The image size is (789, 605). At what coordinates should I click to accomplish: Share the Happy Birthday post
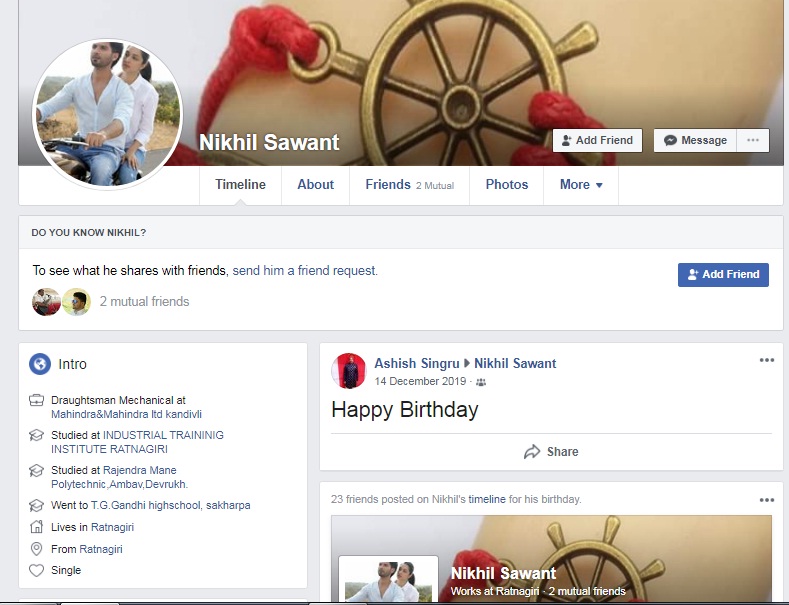(x=551, y=452)
